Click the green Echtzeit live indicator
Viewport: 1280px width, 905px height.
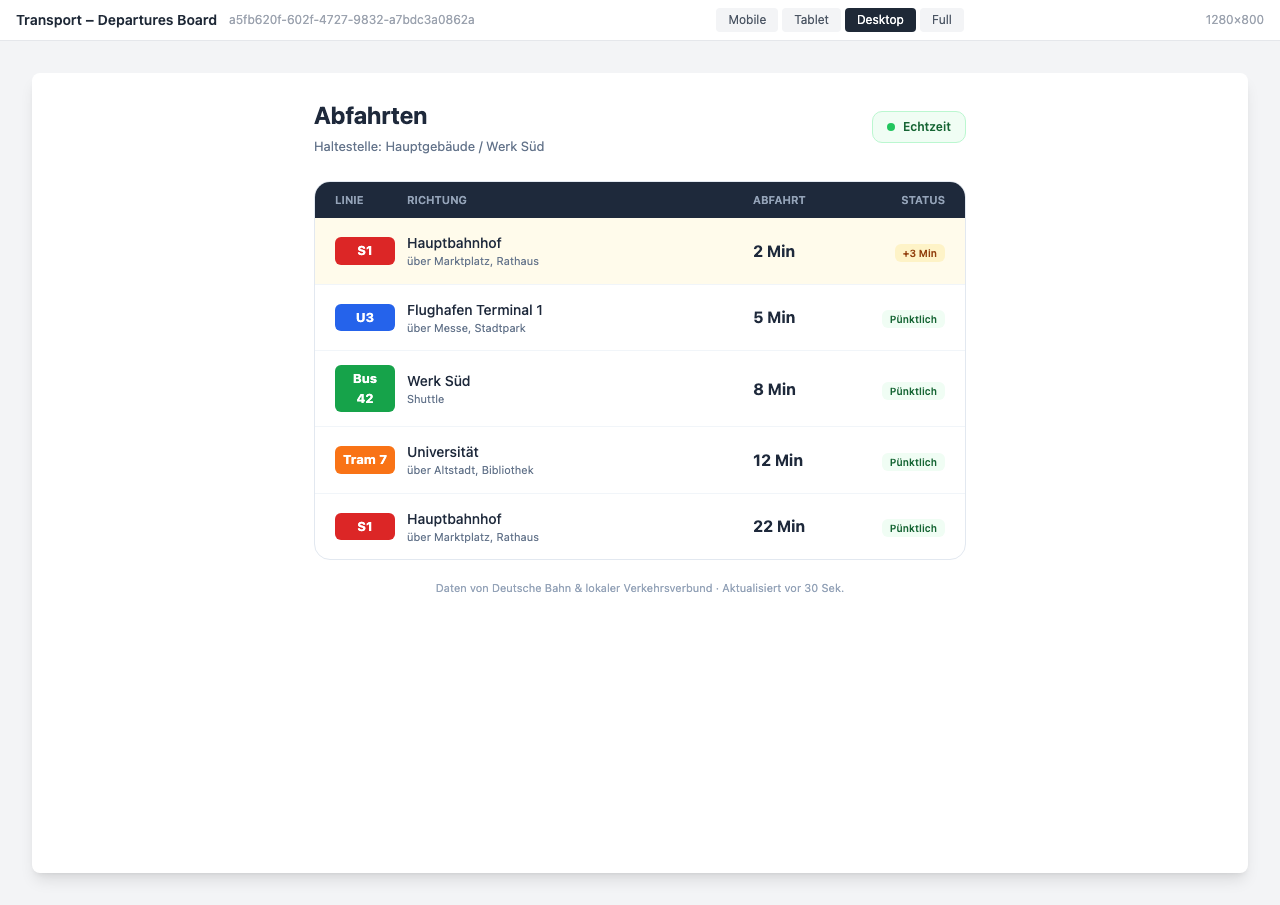coord(918,127)
